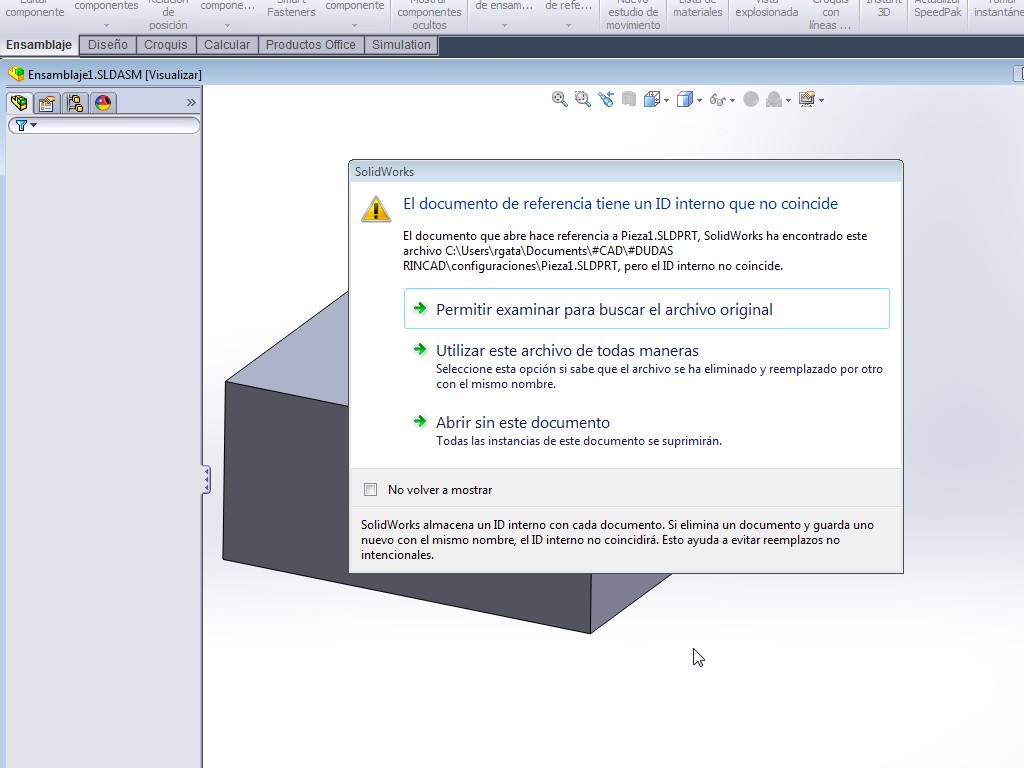Click the View Orientation cube icon
Image resolution: width=1024 pixels, height=768 pixels.
[x=652, y=99]
